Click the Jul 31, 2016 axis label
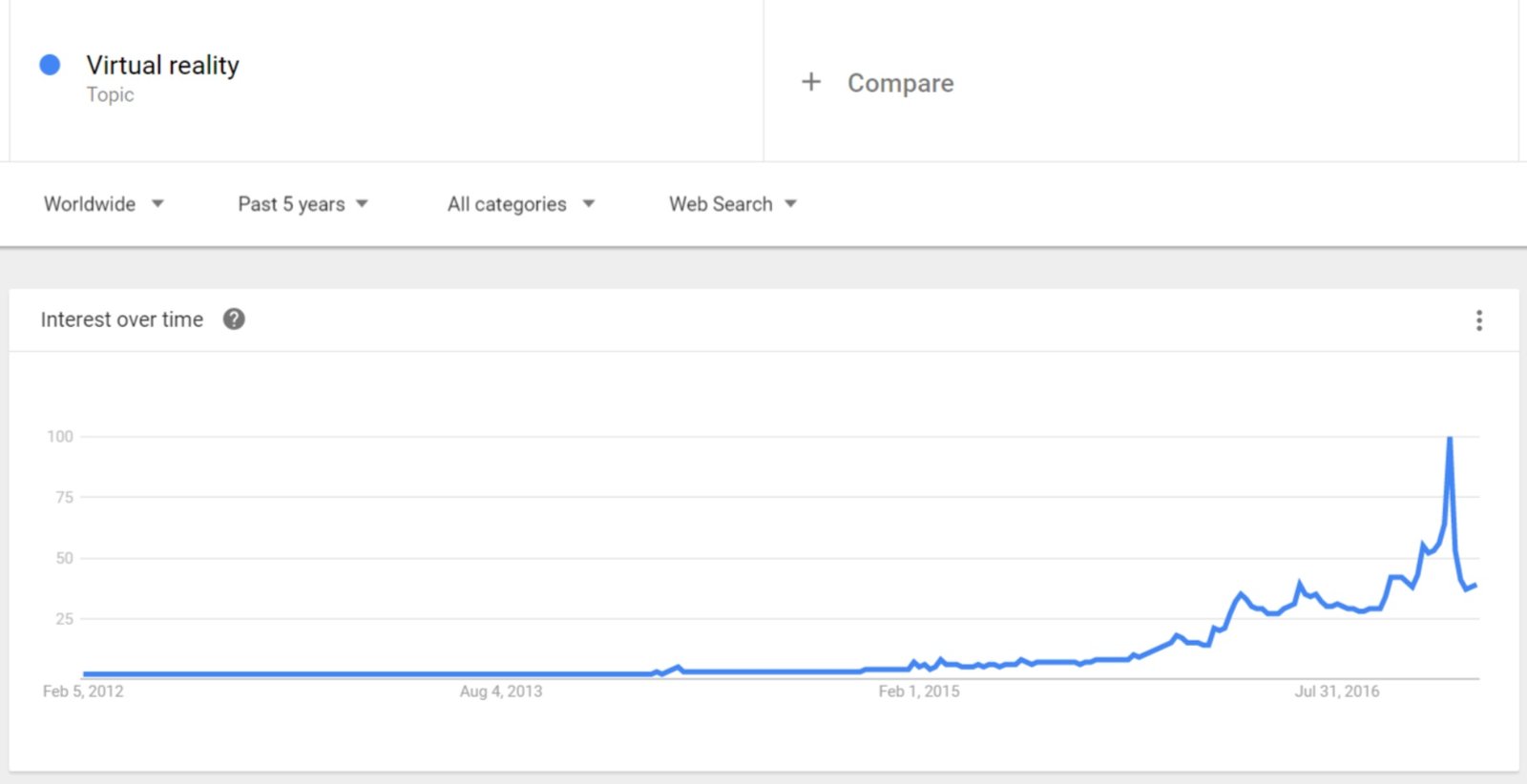 click(1337, 691)
